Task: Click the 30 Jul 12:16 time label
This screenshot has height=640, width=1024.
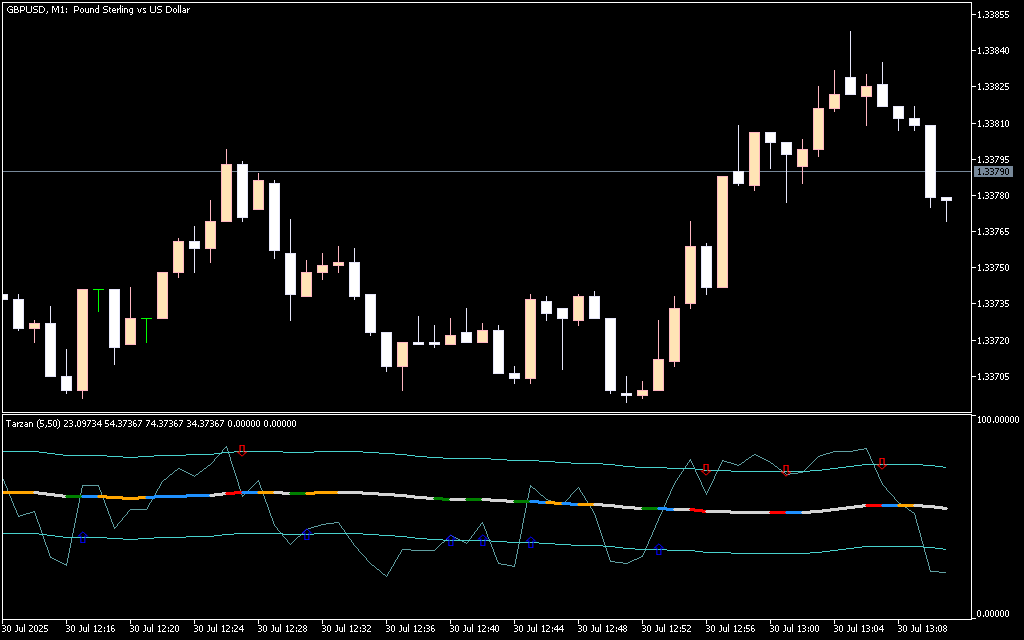Action: (x=90, y=629)
